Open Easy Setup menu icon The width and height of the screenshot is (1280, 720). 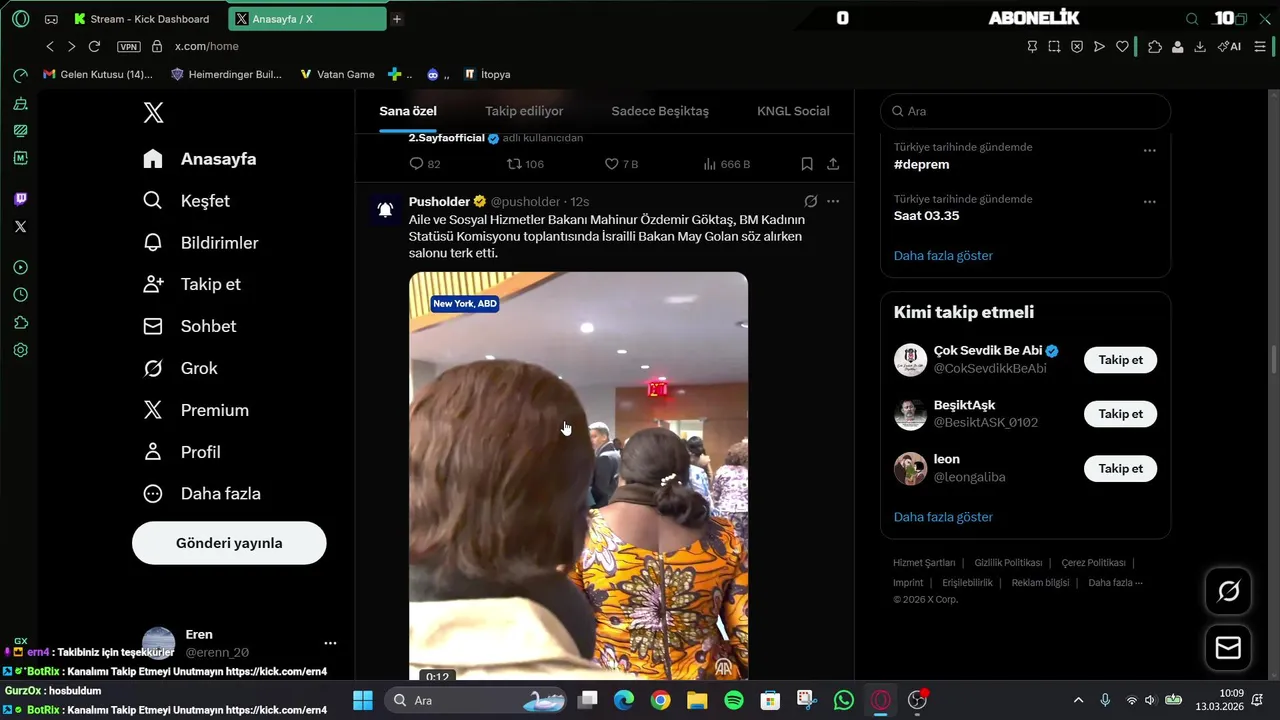[1260, 46]
